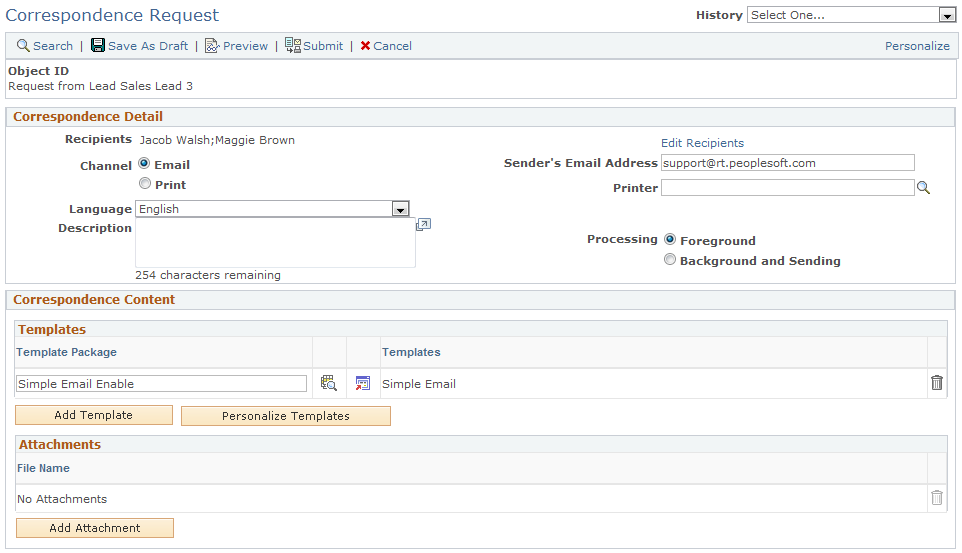The image size is (962, 553).
Task: Open Template Package lookup icon
Action: pos(328,383)
